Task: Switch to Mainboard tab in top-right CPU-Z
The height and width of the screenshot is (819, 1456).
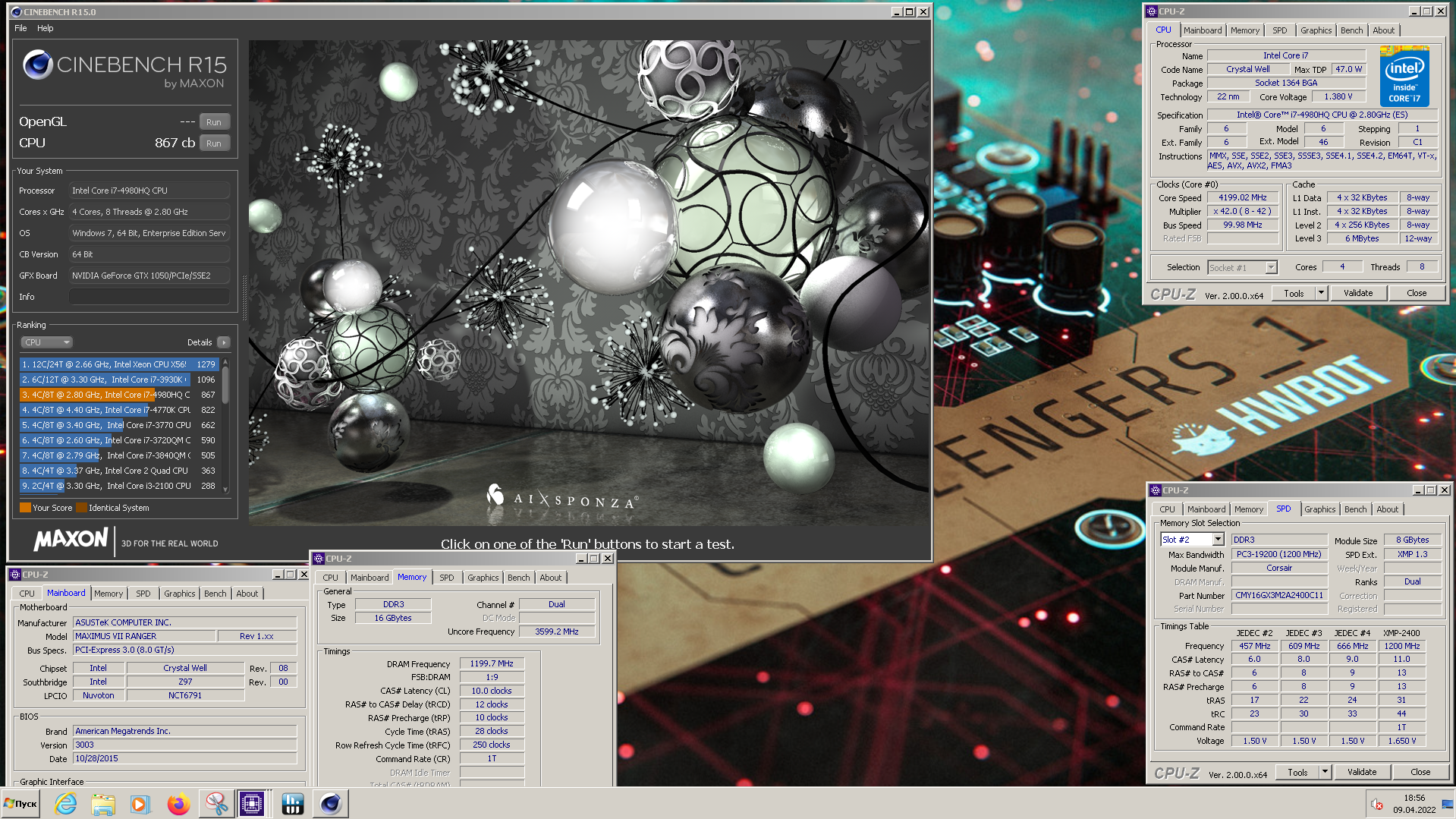Action: 1203,30
